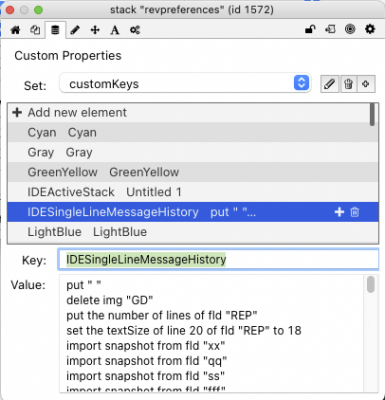Open the Basic properties home tab
Screen dimensions: 385x400
[x=15, y=30]
